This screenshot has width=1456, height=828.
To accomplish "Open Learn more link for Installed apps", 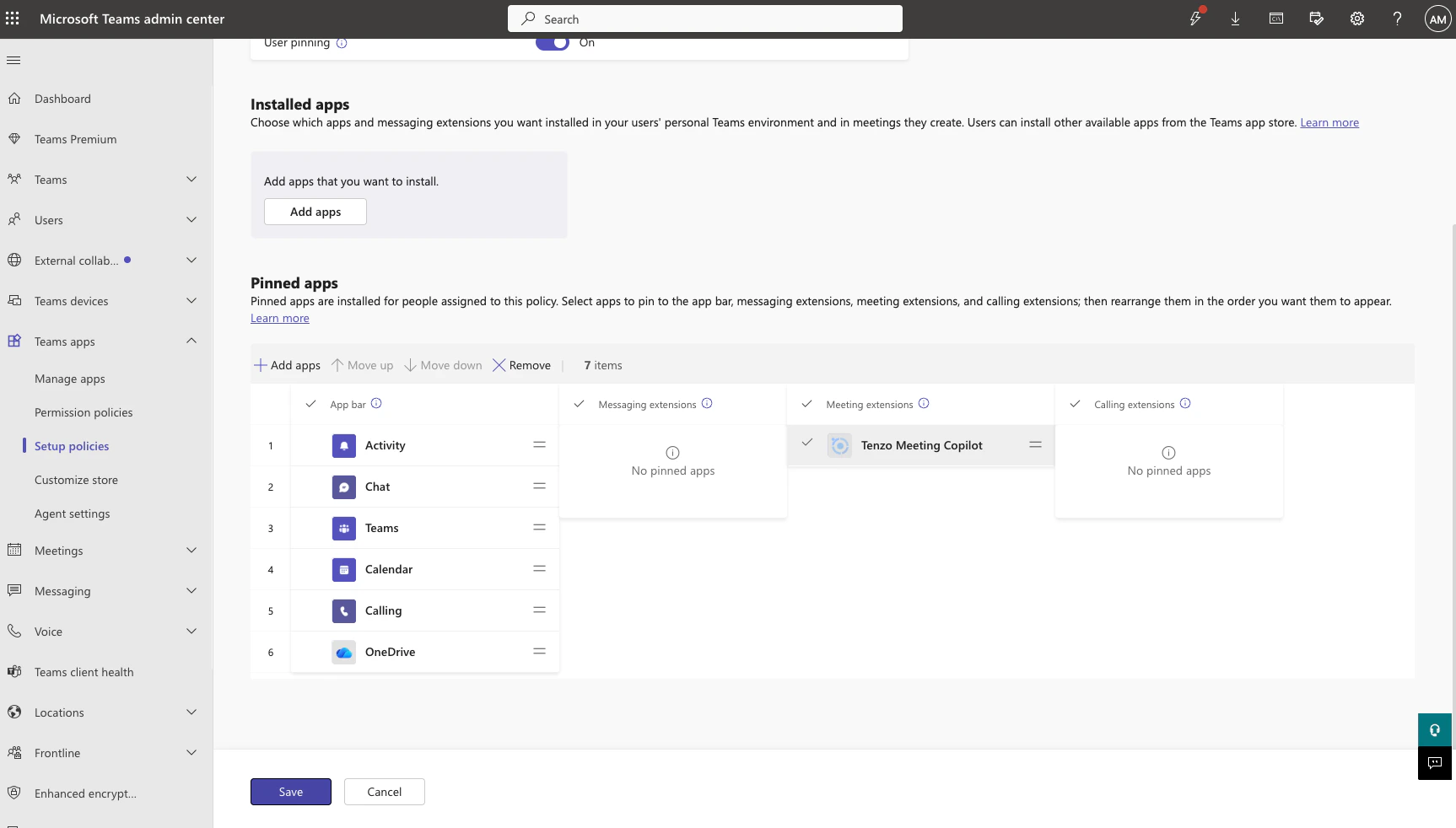I will 1329,122.
